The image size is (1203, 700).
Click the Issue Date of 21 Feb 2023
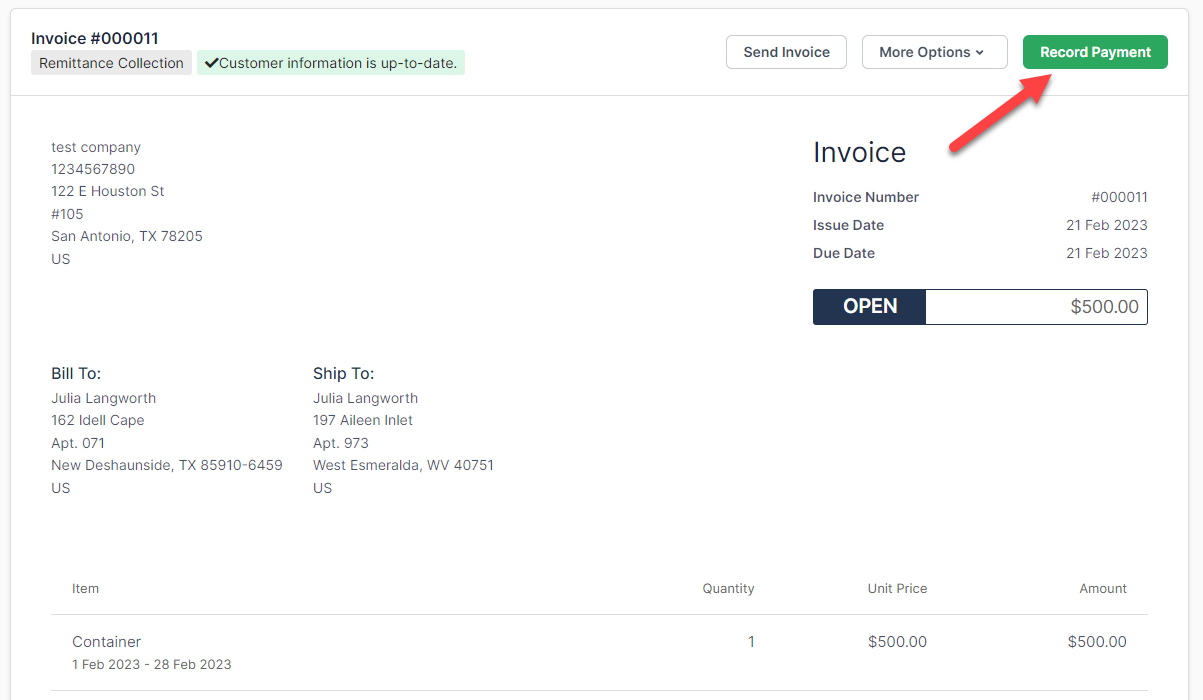pyautogui.click(x=1106, y=225)
